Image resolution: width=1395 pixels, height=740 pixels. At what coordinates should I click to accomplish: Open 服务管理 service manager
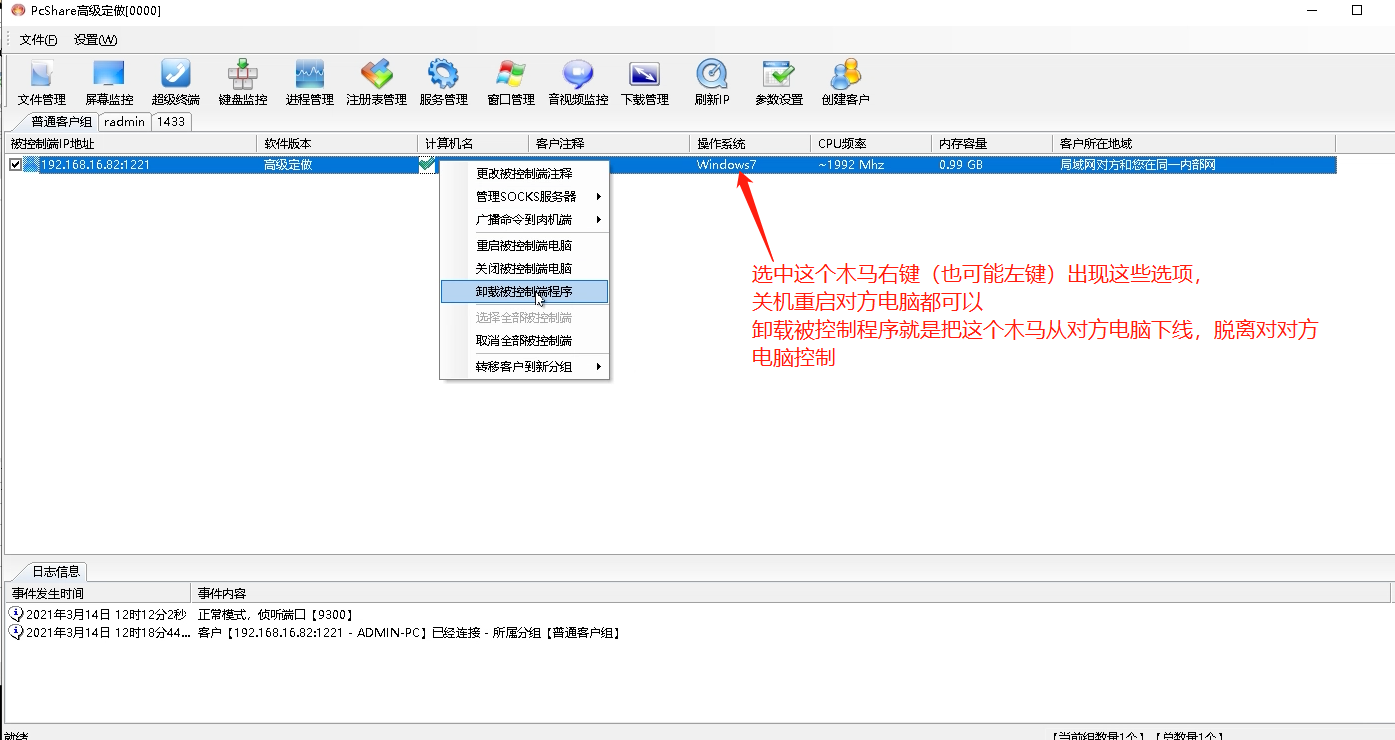tap(443, 83)
